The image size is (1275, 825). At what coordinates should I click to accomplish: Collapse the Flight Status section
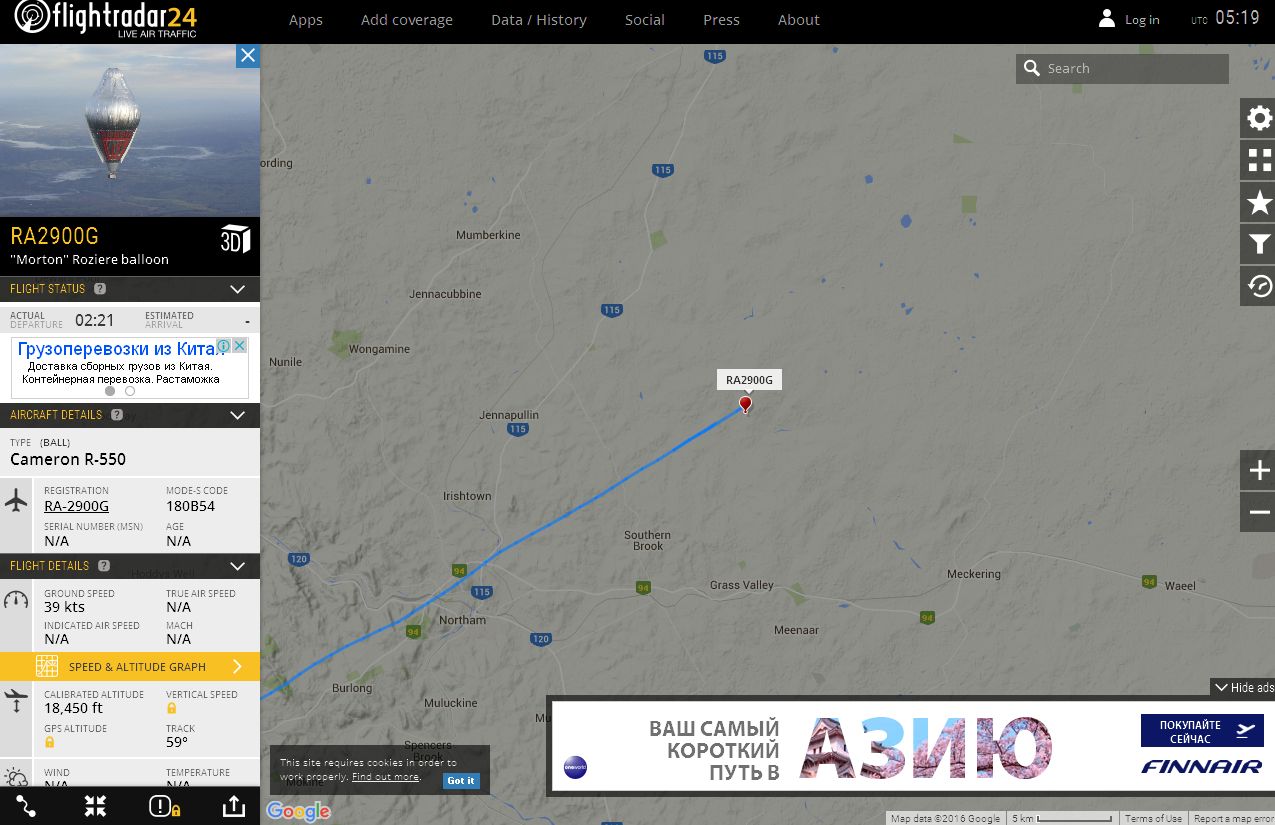pos(237,289)
